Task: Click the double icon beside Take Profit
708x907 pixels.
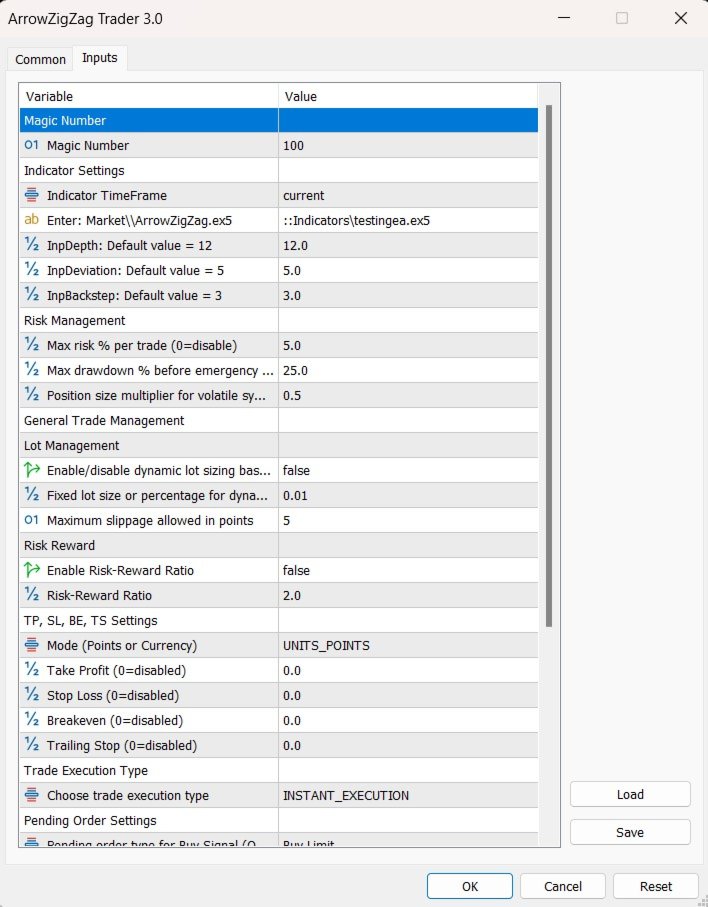Action: 31,670
